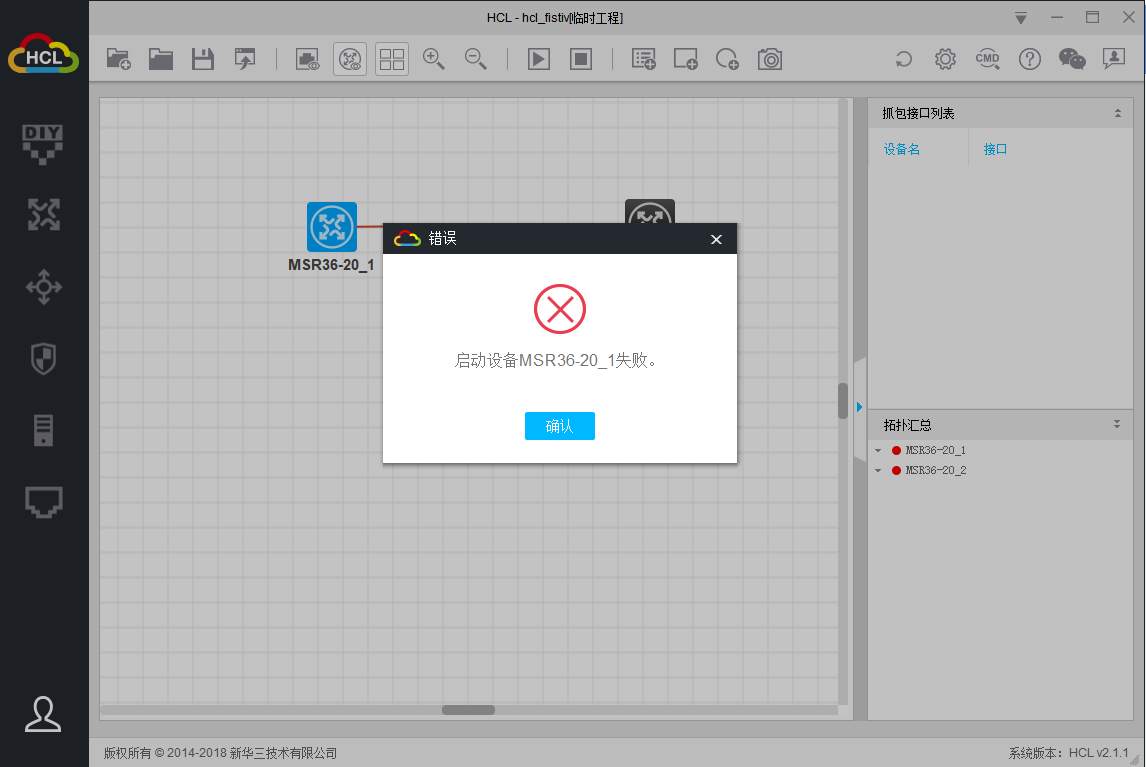
Task: Click the camera screenshot icon
Action: pyautogui.click(x=769, y=59)
